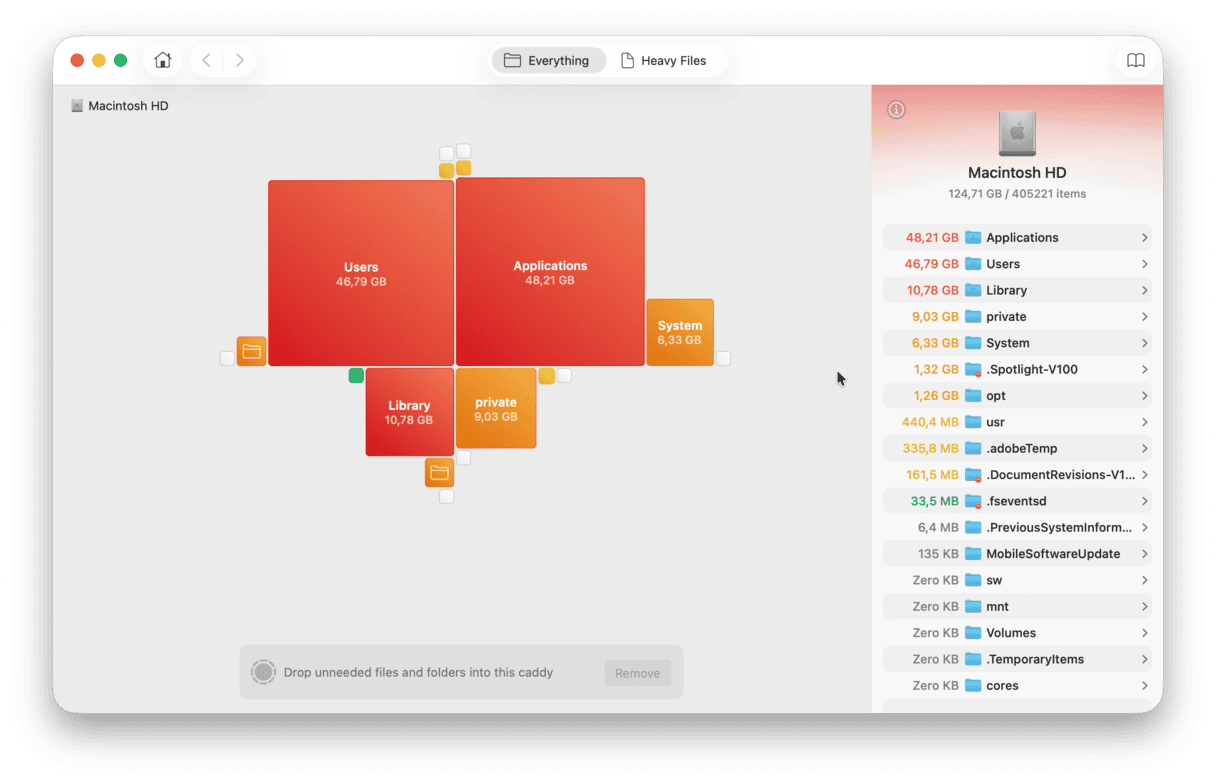Expand the Applications folder chevron
Screen dimensions: 1216x783
click(1143, 238)
